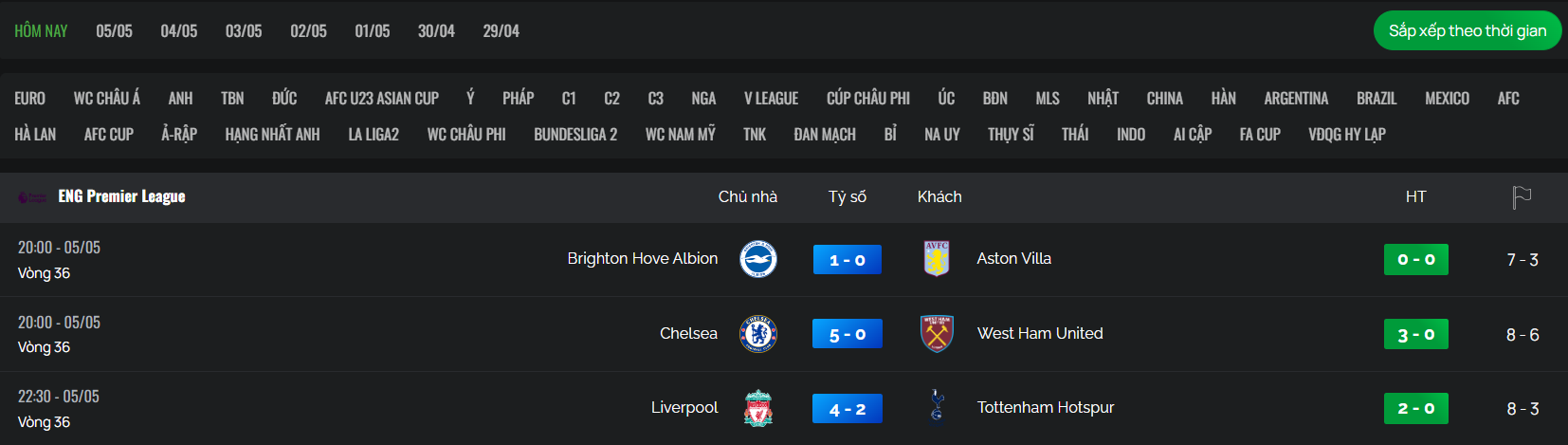Screen dimensions: 1568x445
Task: Select the V LEAGUE filter
Action: click(771, 99)
